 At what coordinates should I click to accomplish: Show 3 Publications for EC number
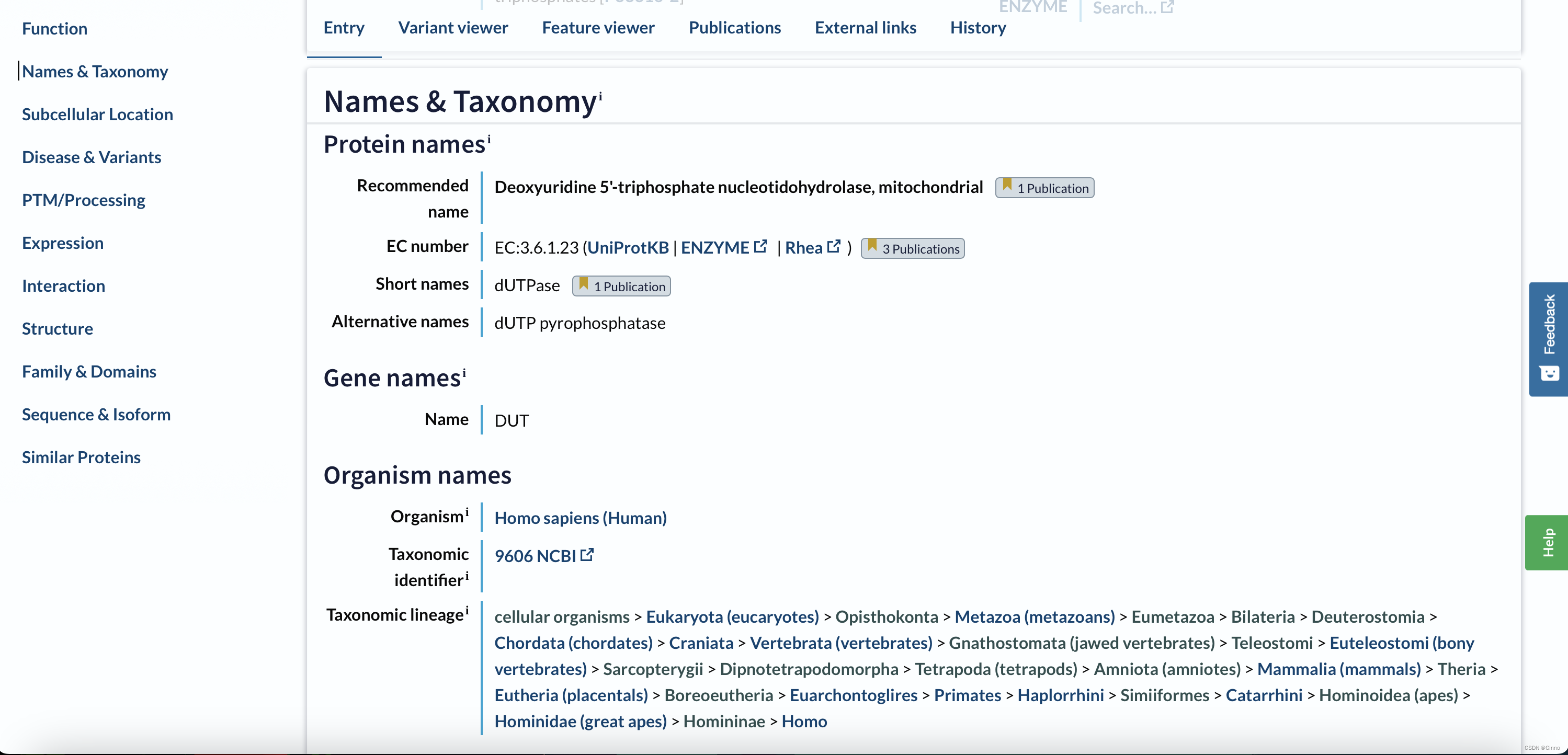point(913,248)
